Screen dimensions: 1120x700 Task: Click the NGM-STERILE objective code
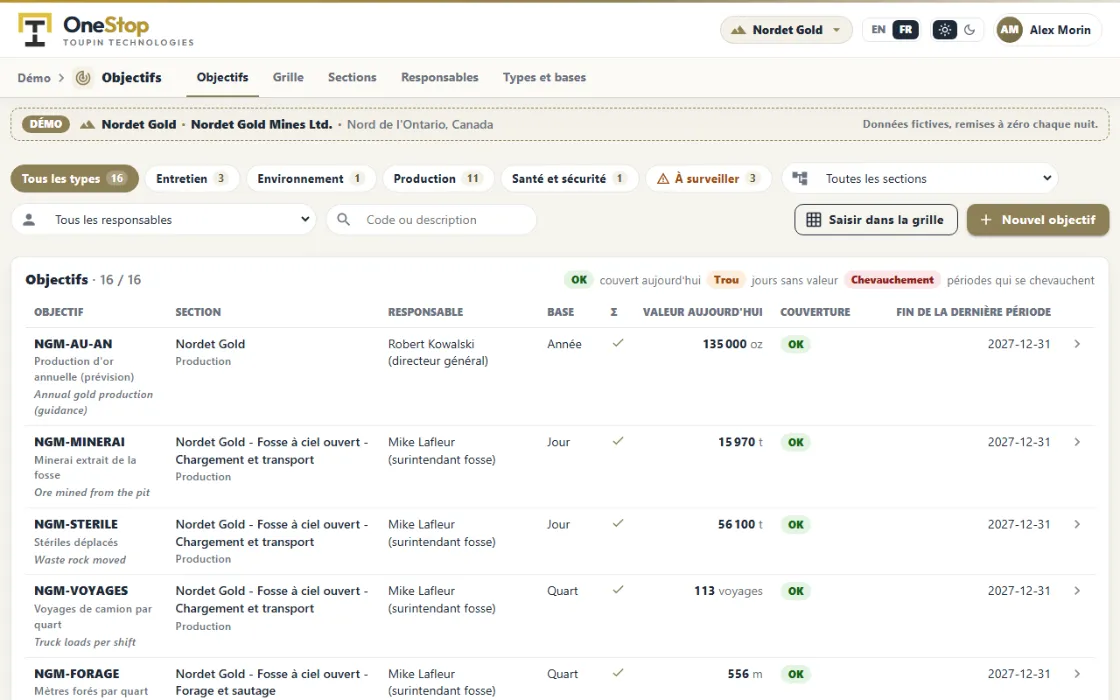coord(76,524)
